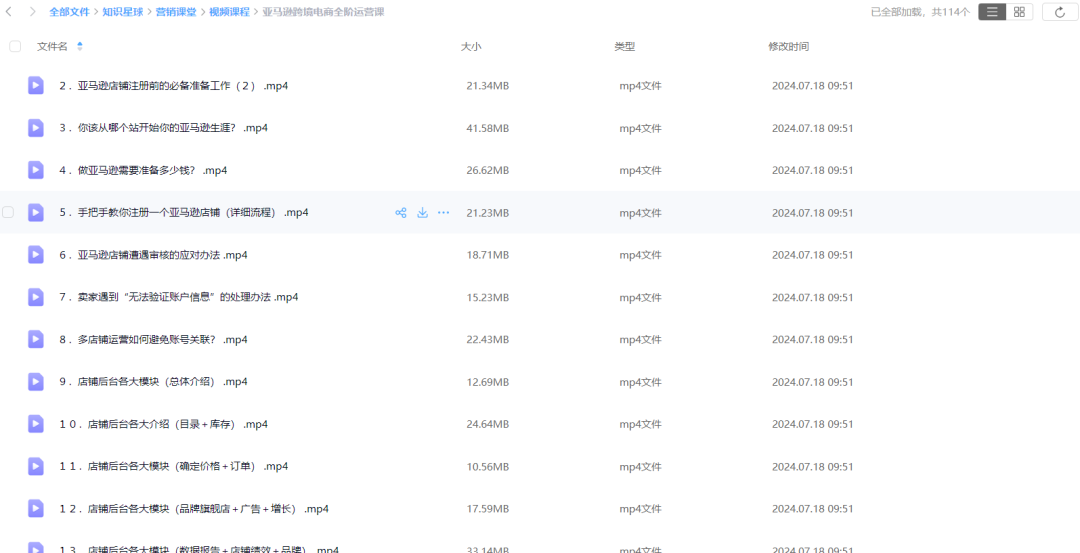
Task: Click the 17.59MB size value
Action: click(488, 509)
